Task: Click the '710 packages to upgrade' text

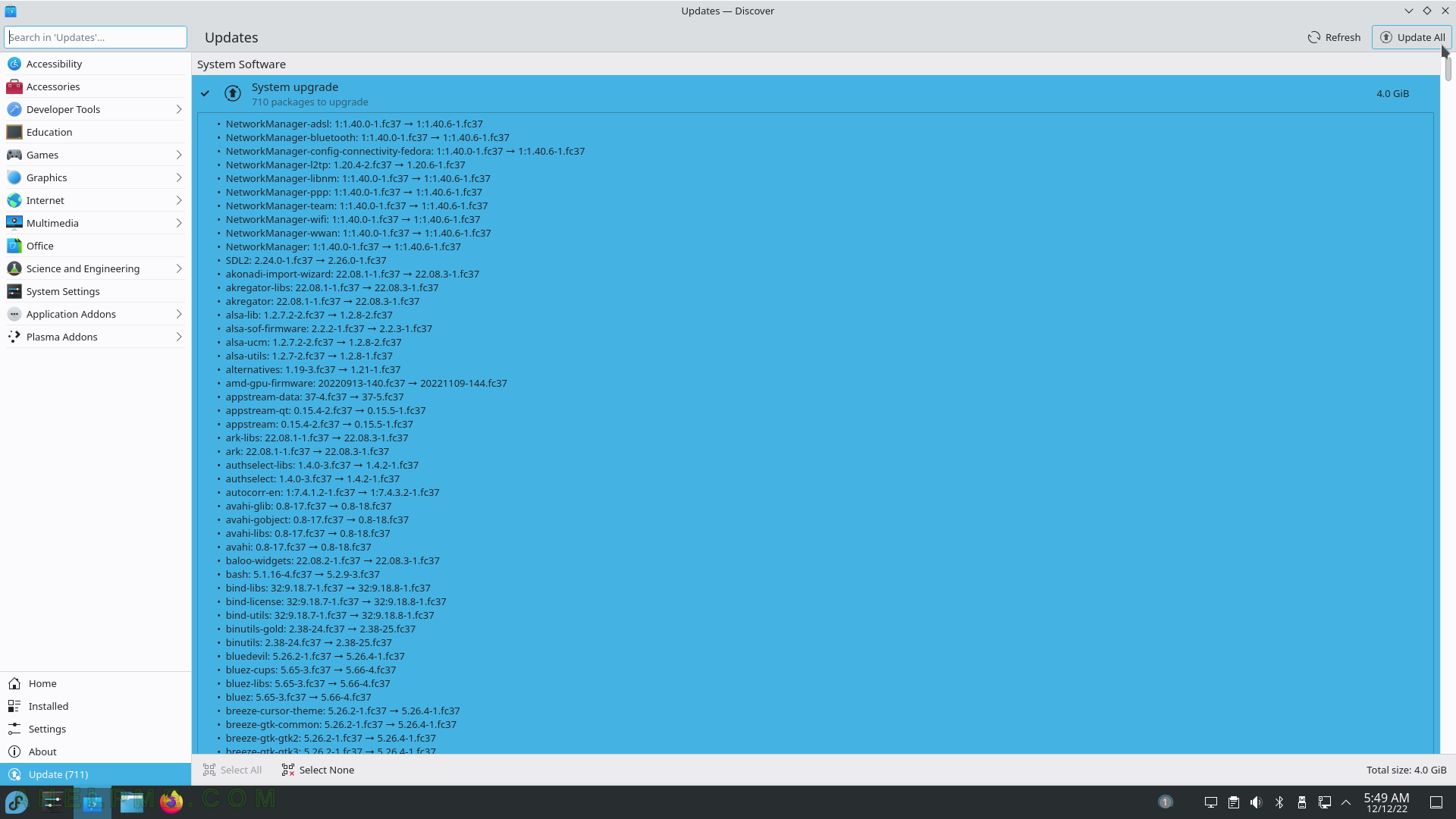Action: pyautogui.click(x=309, y=102)
